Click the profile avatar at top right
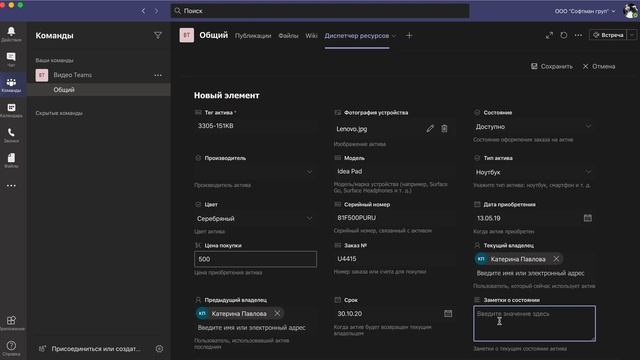Viewport: 640px width, 360px height. pyautogui.click(x=631, y=11)
